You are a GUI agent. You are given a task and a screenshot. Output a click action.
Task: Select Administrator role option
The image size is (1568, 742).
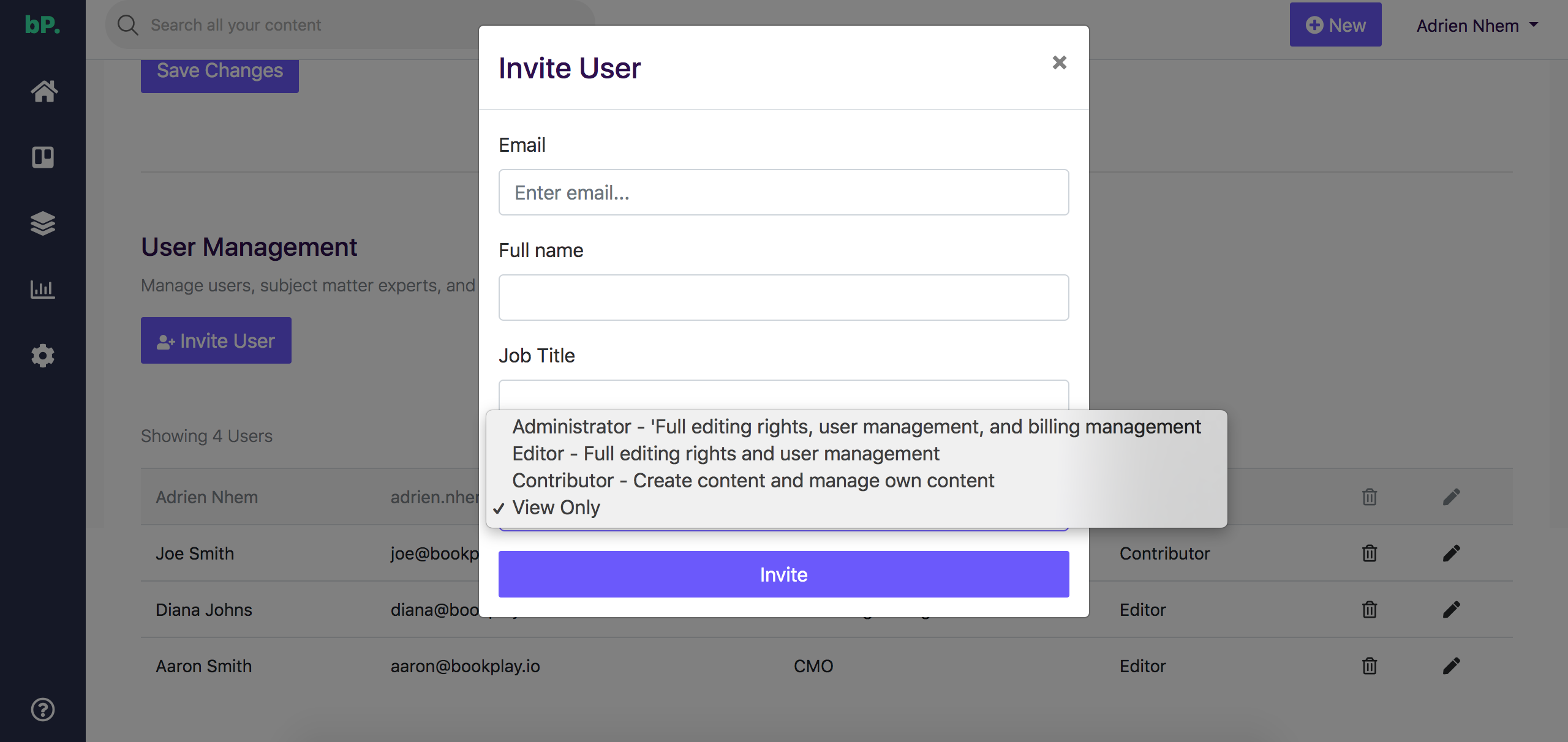[x=856, y=427]
